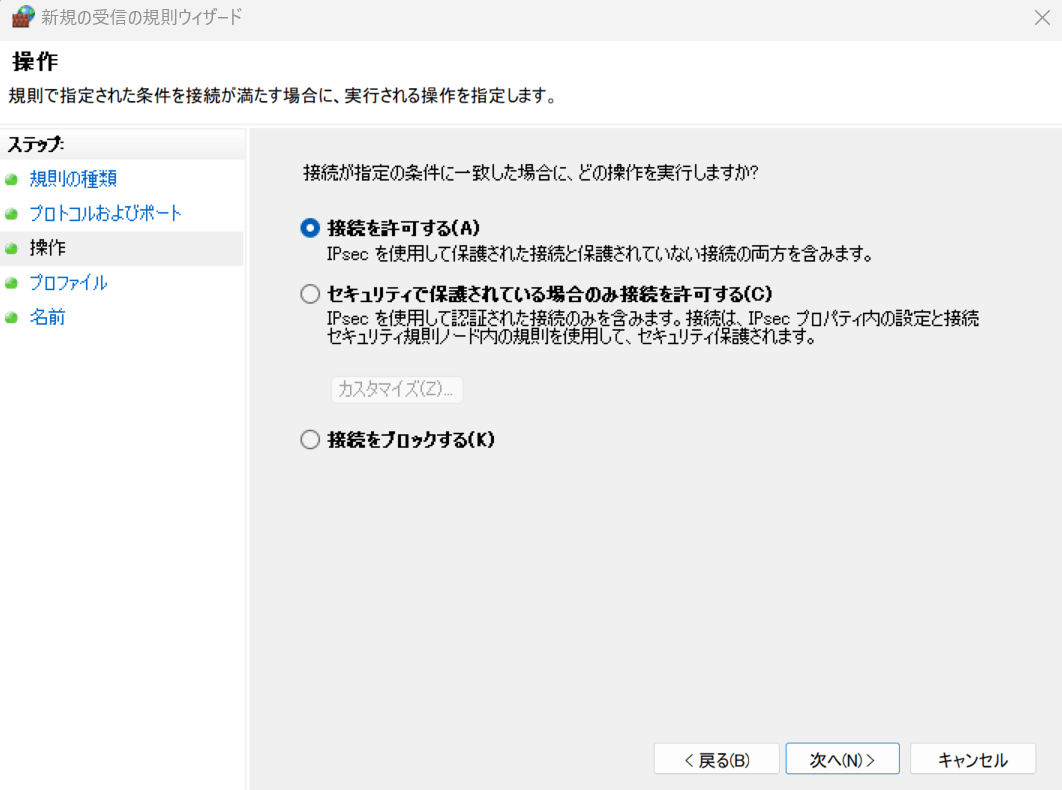
Task: Go back with < 戻る(B) button
Action: (717, 760)
